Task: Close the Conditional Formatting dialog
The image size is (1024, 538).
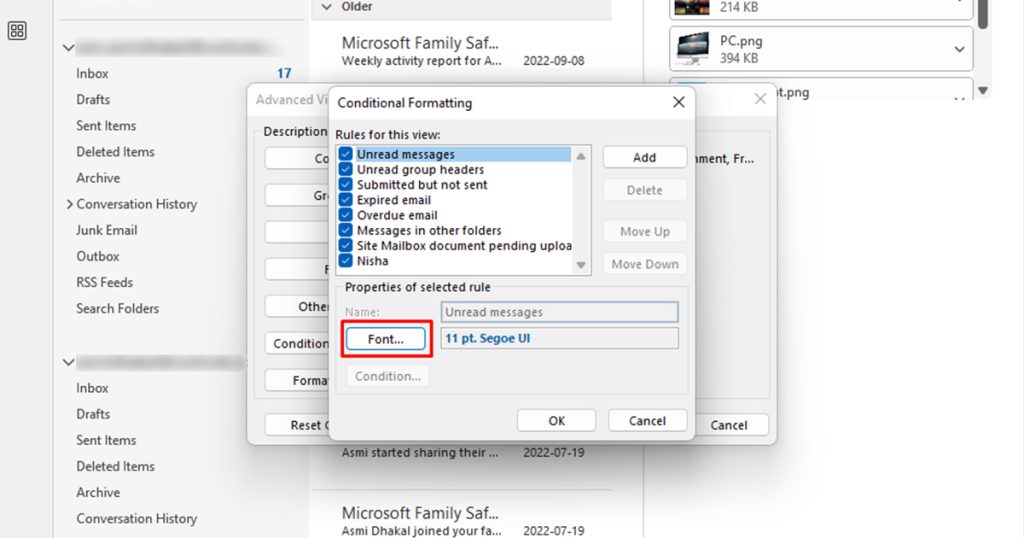Action: pyautogui.click(x=678, y=102)
